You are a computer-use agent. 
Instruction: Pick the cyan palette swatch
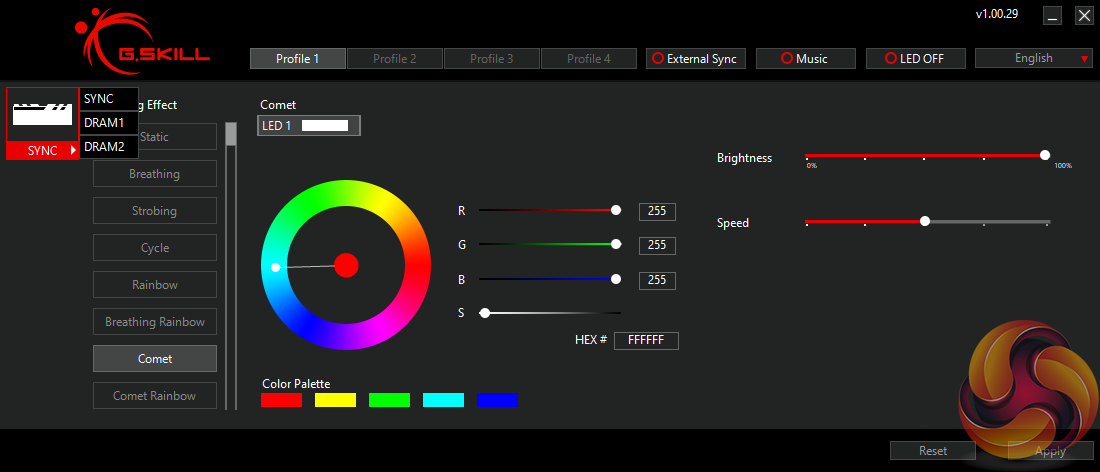[x=443, y=400]
